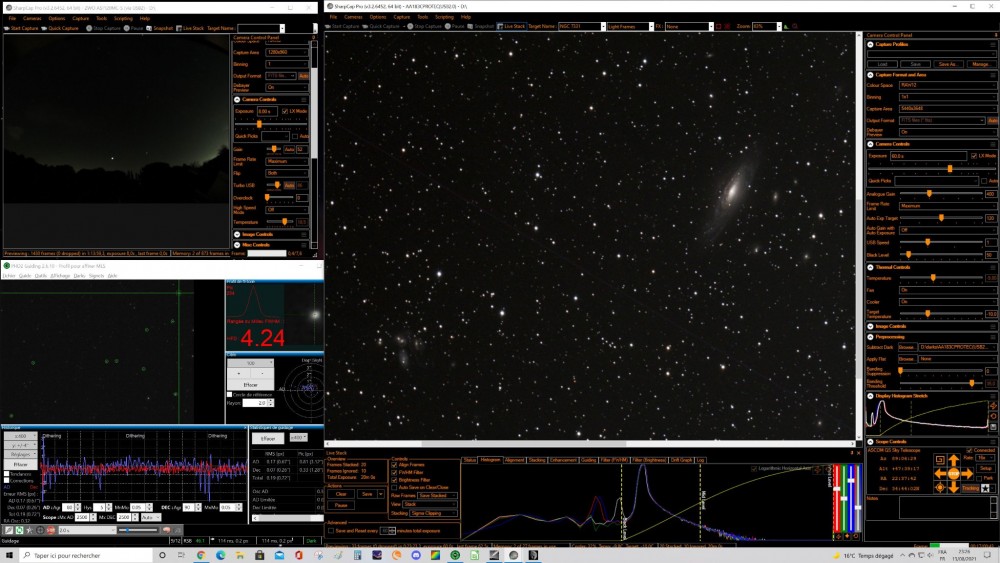Open Scripting menu in right SharpCap
Image resolution: width=1000 pixels, height=563 pixels.
tap(444, 17)
